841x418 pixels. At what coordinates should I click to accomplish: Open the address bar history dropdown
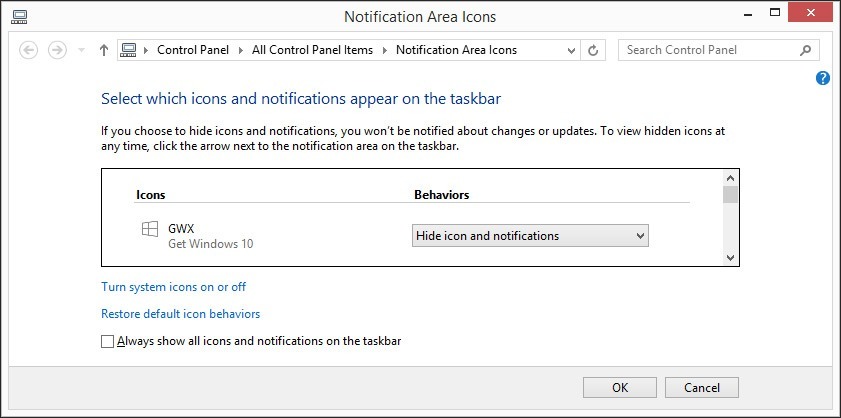pos(571,50)
